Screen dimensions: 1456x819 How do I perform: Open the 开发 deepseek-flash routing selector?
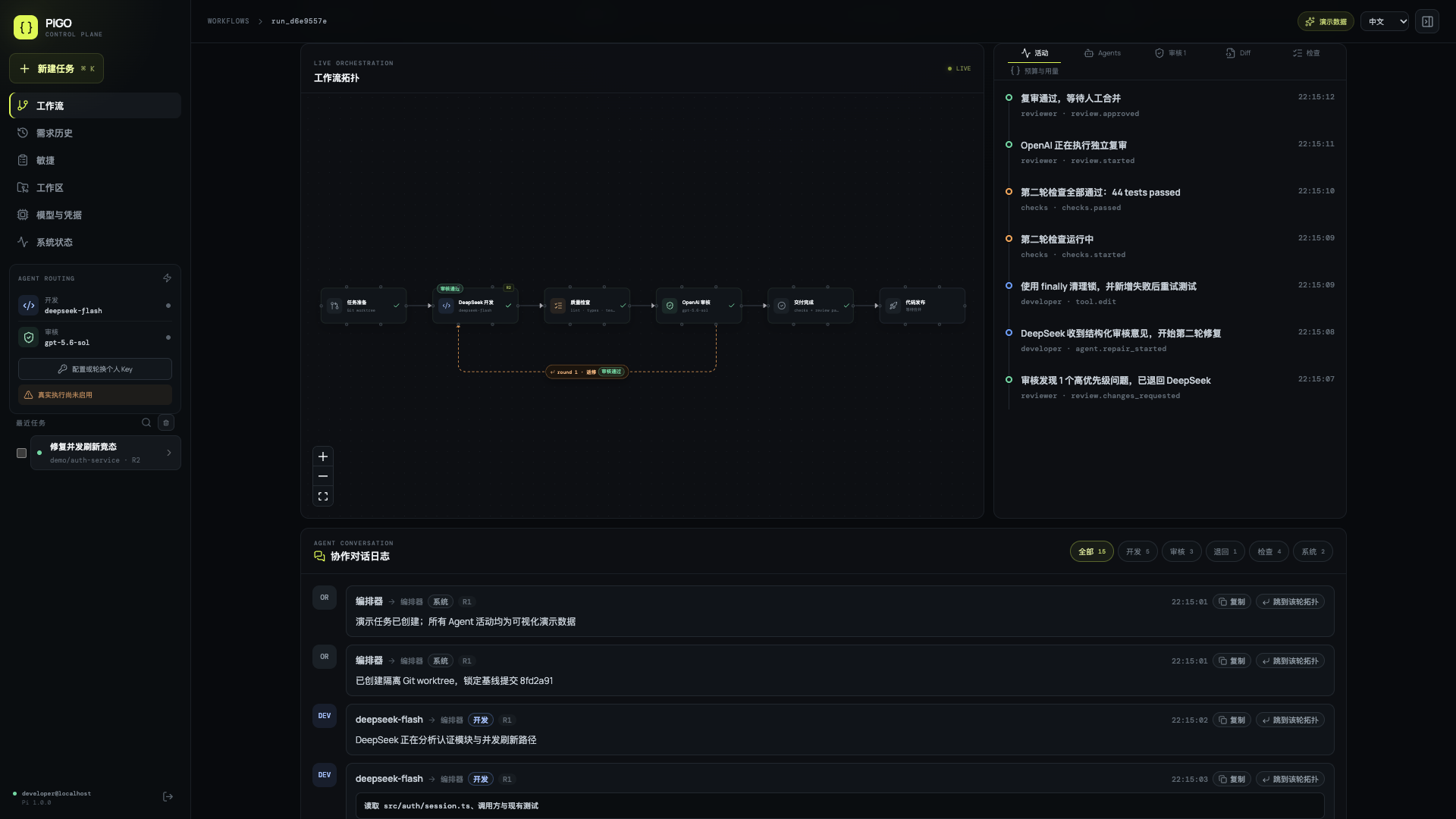(x=95, y=306)
